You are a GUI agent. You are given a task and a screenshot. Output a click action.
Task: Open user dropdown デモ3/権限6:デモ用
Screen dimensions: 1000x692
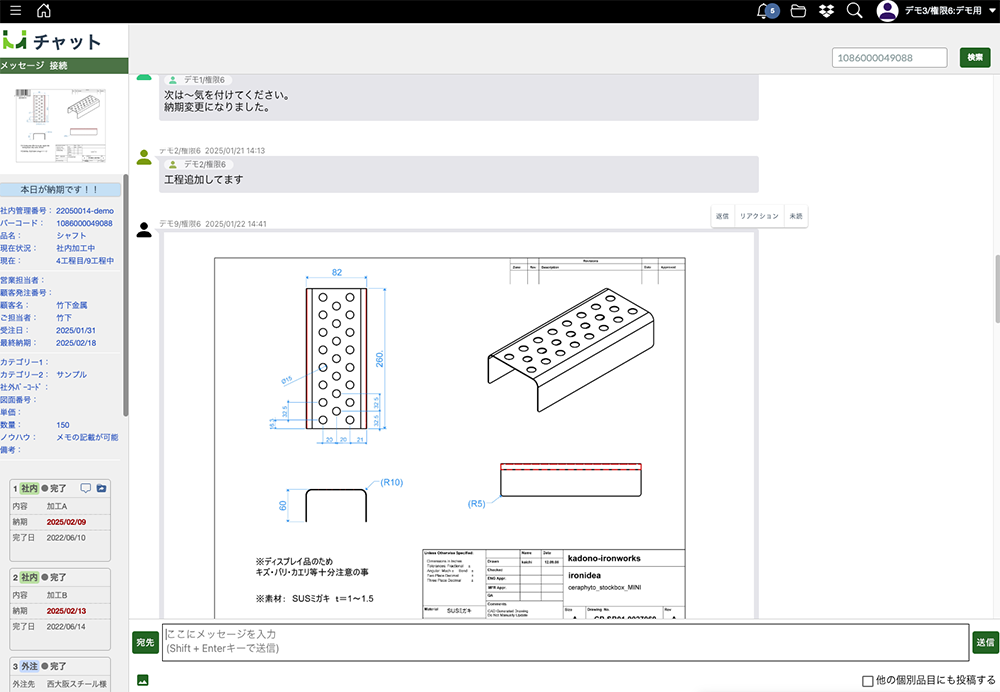point(950,11)
